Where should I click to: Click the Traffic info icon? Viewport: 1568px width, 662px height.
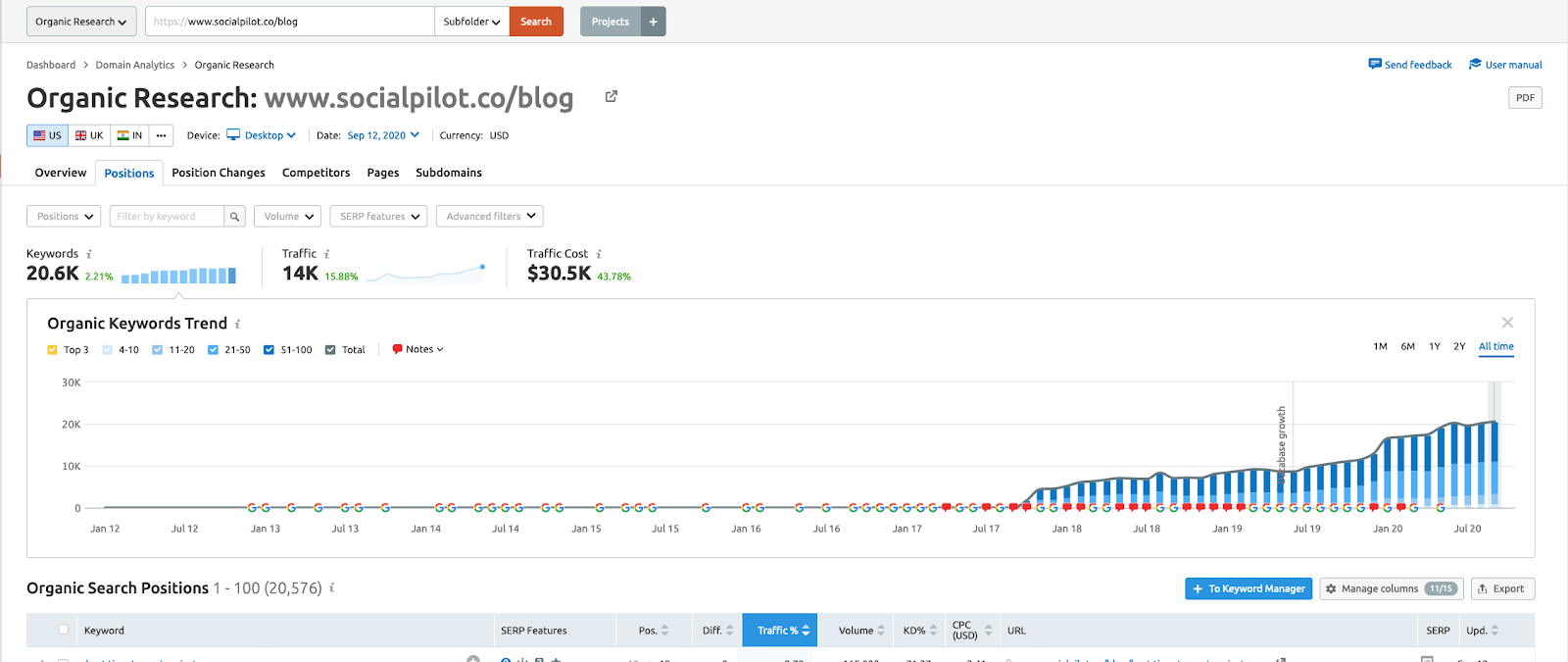(x=327, y=254)
